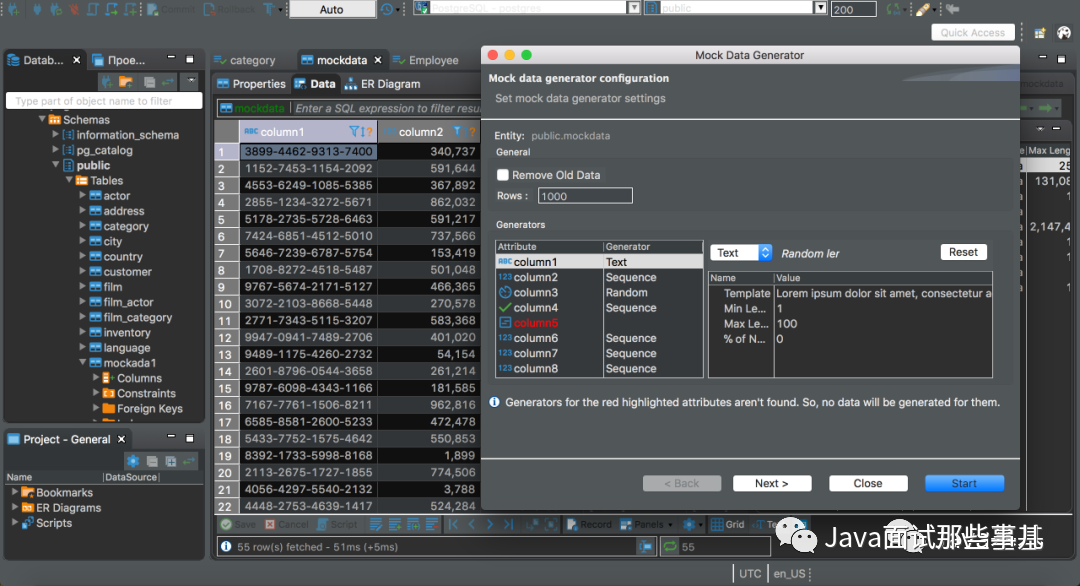Viewport: 1080px width, 586px height.
Task: Jump to the last row in results toolbar
Action: pyautogui.click(x=508, y=525)
